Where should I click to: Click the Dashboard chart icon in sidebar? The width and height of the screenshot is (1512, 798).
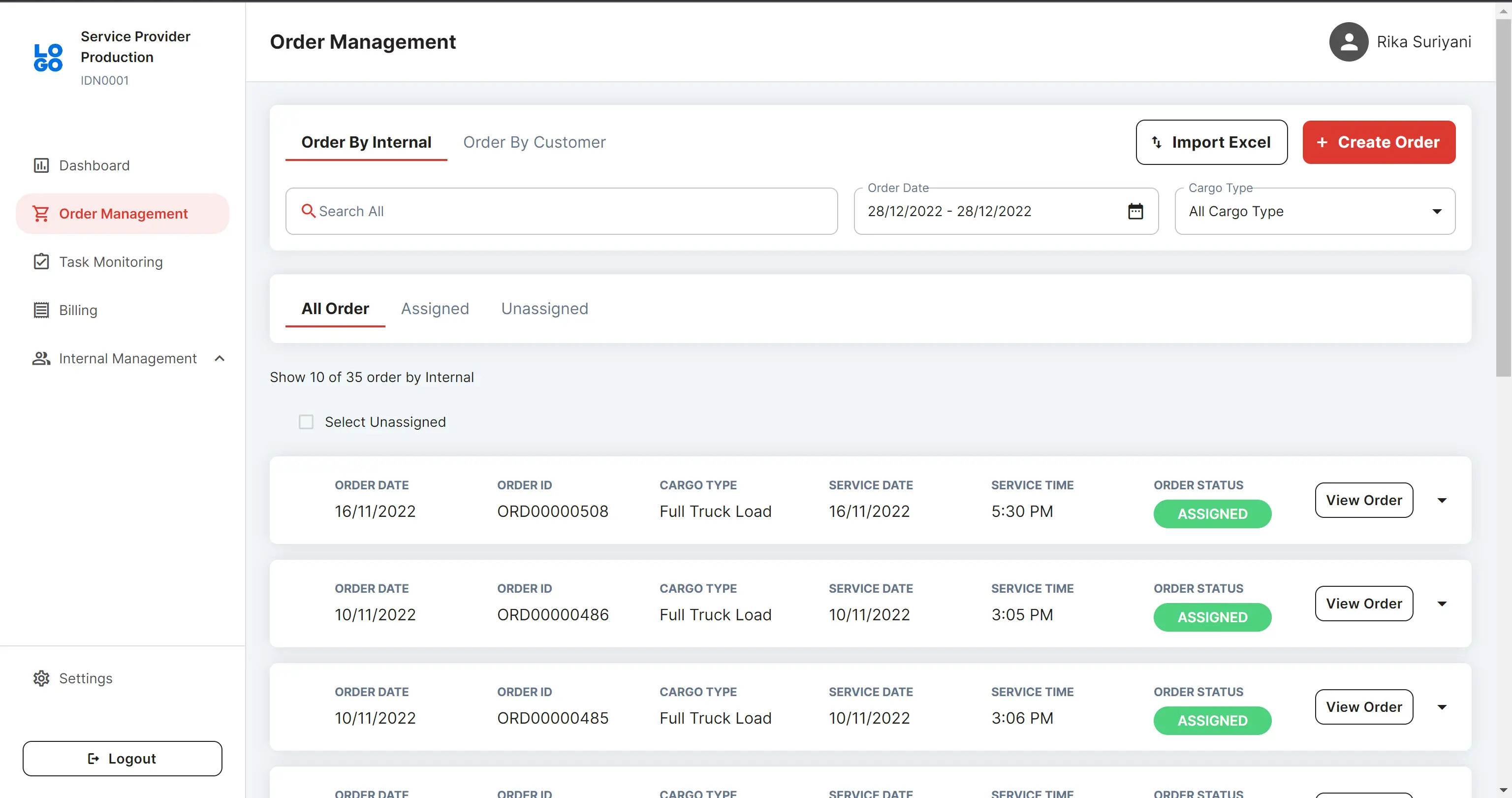pos(41,165)
